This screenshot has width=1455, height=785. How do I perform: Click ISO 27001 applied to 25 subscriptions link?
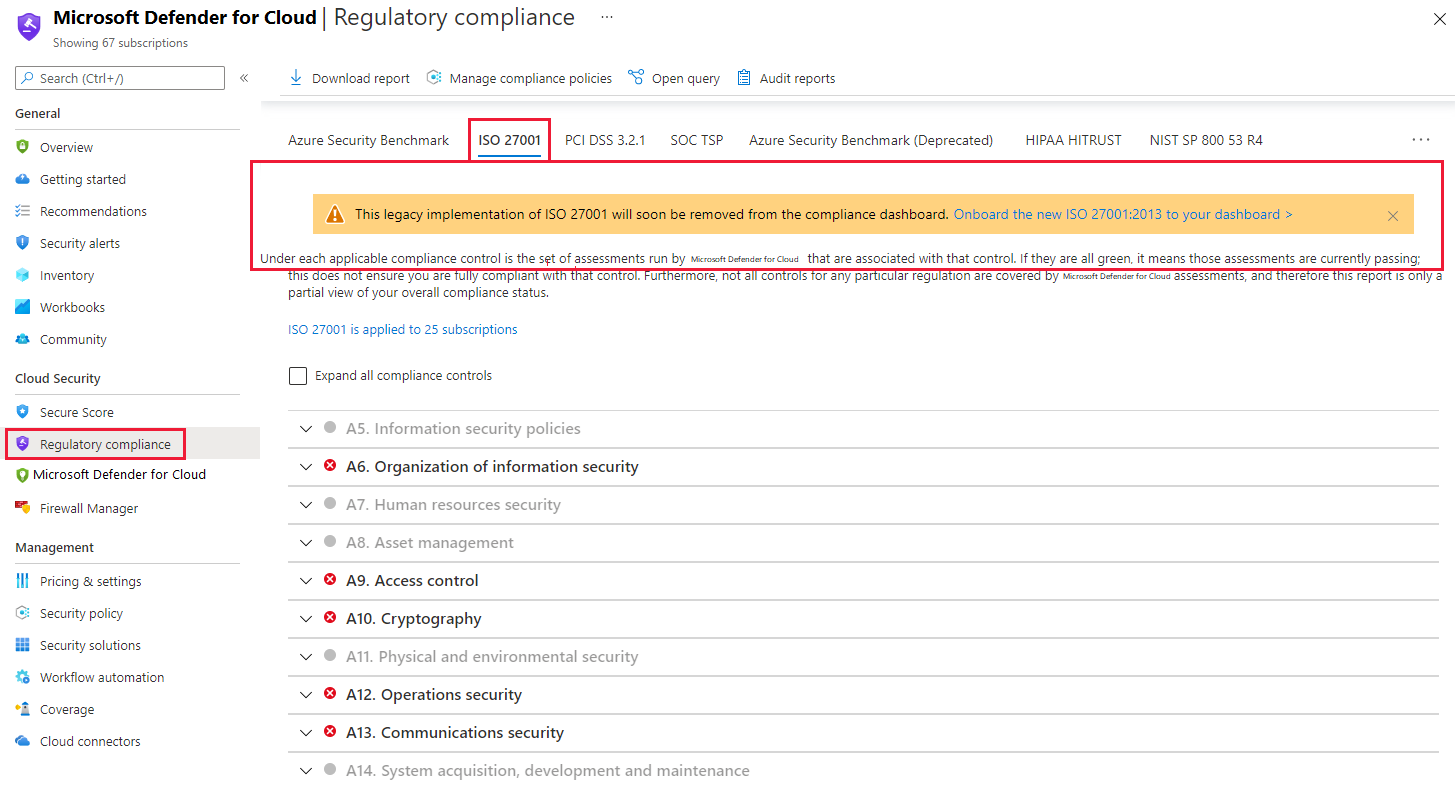pos(403,329)
